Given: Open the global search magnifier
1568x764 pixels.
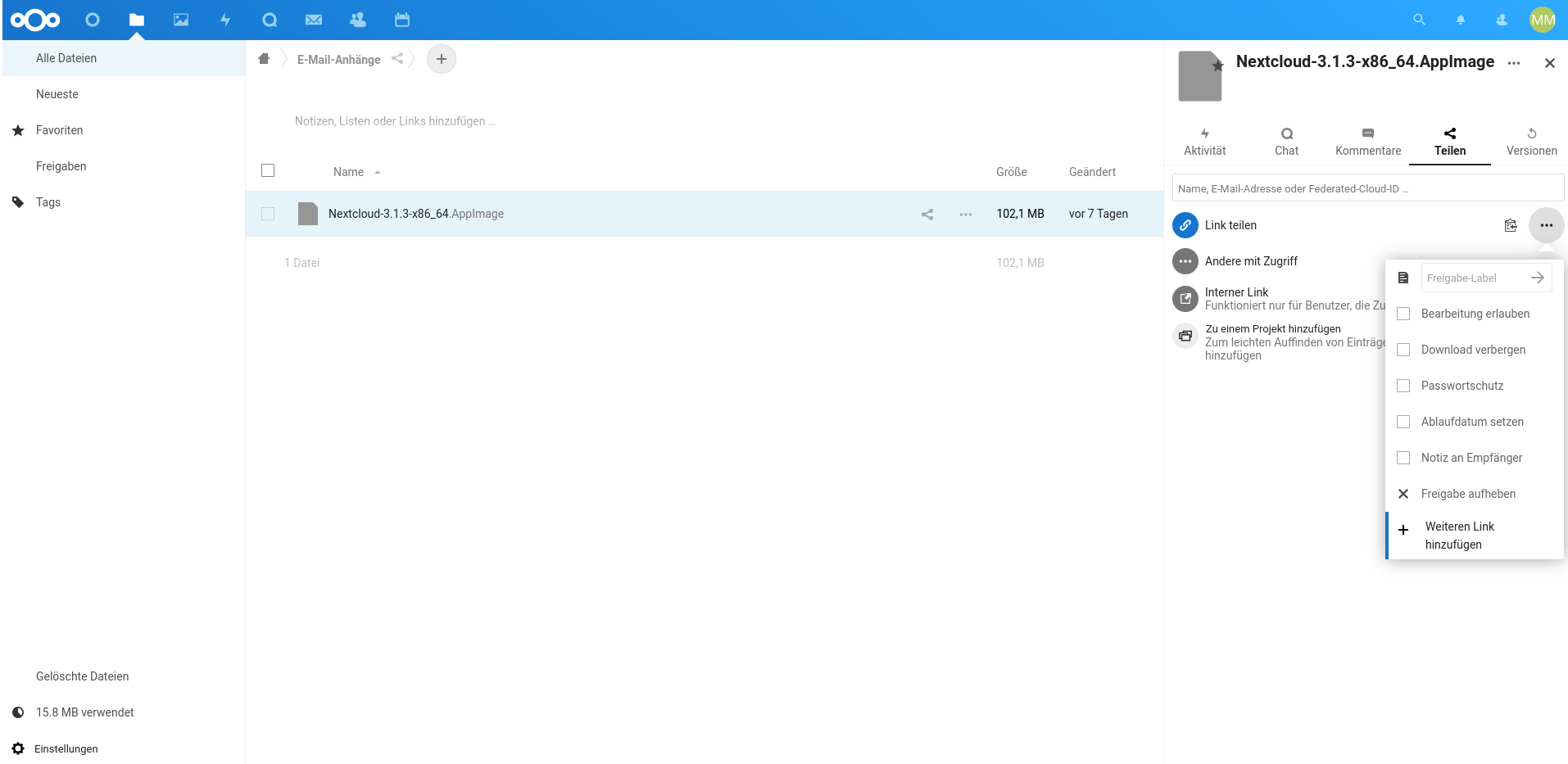Looking at the screenshot, I should [1420, 20].
